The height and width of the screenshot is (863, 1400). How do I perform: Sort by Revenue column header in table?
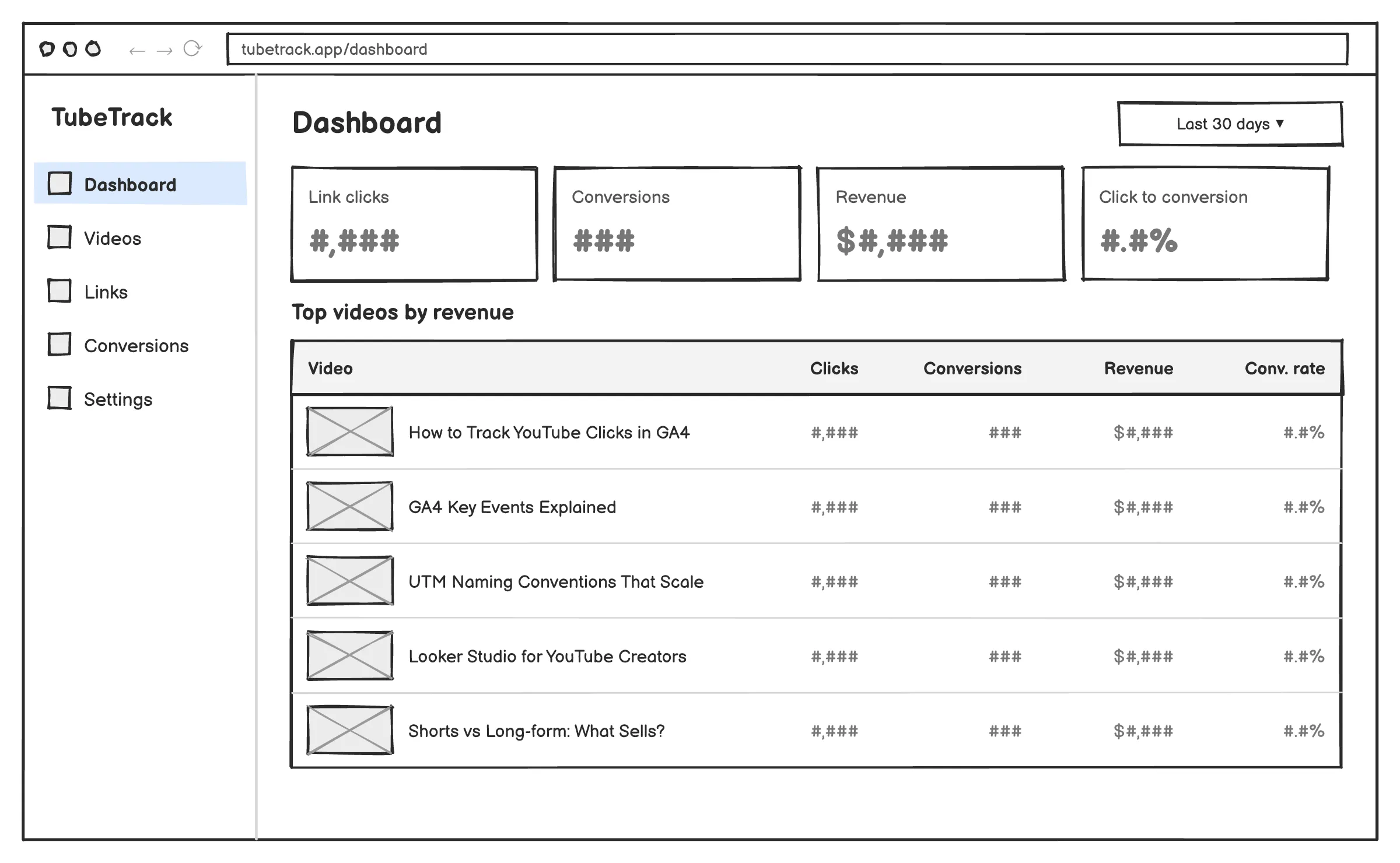(x=1139, y=369)
